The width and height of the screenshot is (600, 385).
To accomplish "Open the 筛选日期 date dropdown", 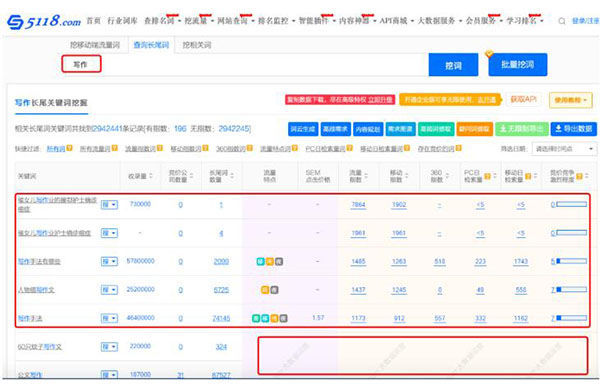I will [x=564, y=148].
